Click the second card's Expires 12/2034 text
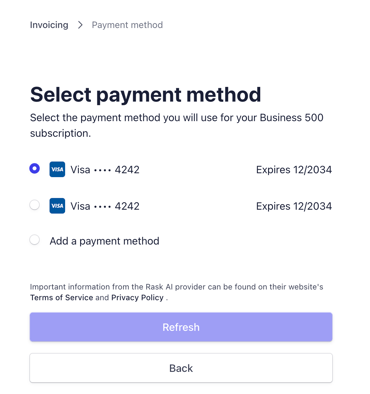 pos(294,206)
